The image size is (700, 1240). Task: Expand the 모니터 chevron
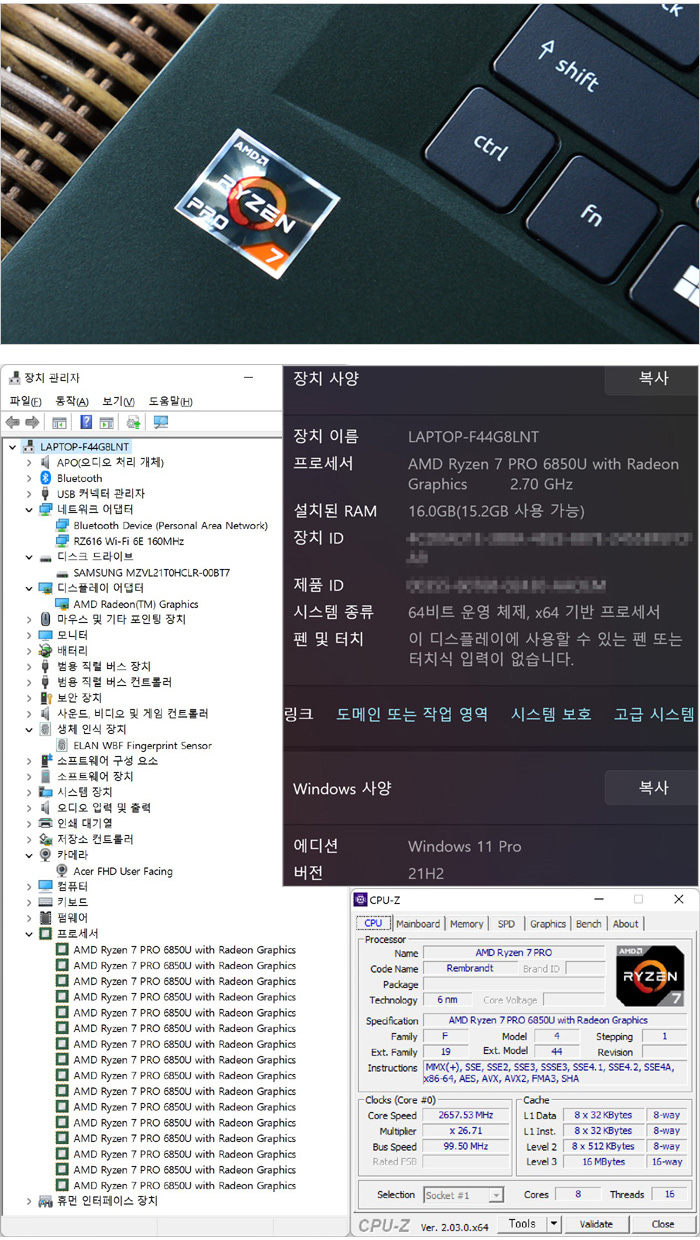(x=30, y=635)
